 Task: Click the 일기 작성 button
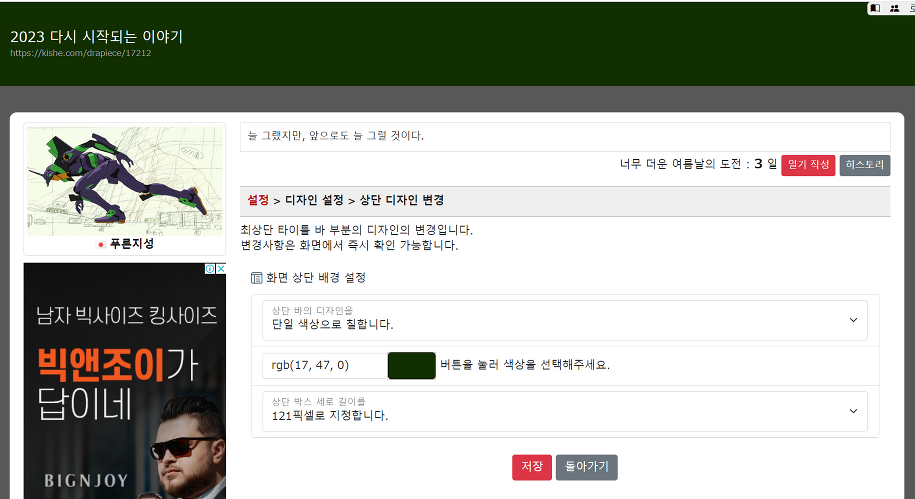[x=807, y=165]
